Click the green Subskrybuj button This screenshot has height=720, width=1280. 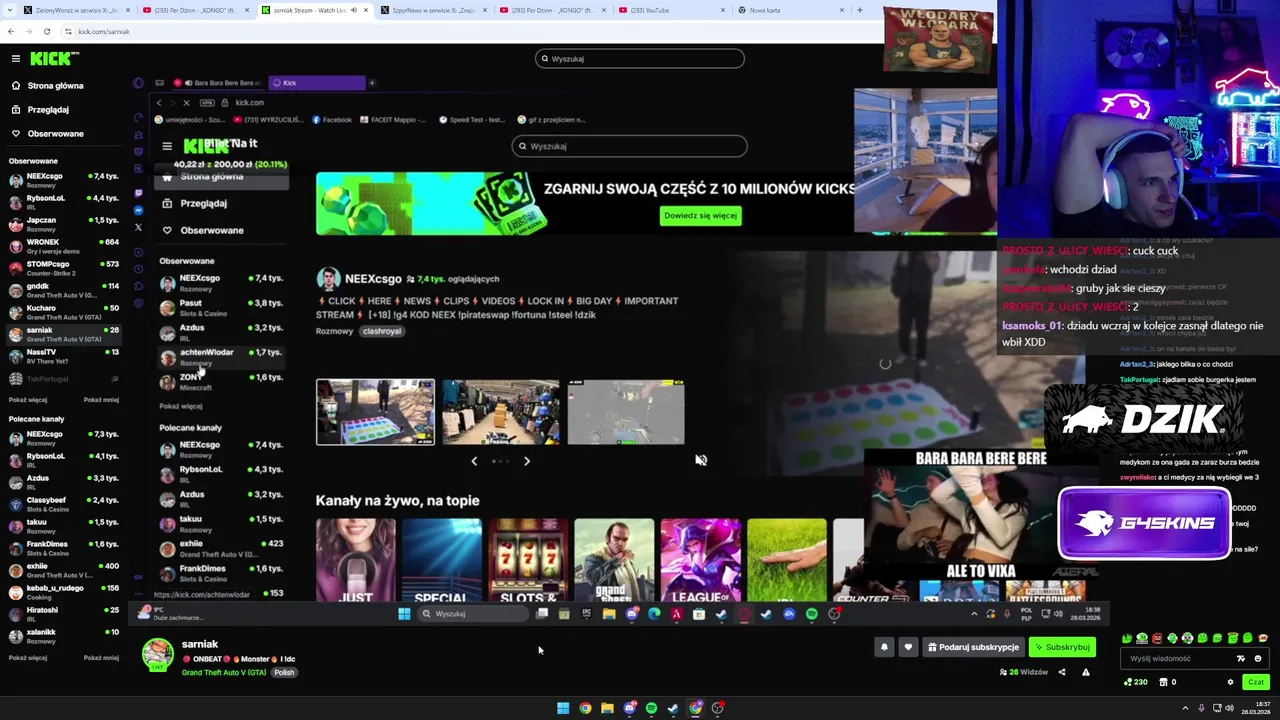(1062, 647)
